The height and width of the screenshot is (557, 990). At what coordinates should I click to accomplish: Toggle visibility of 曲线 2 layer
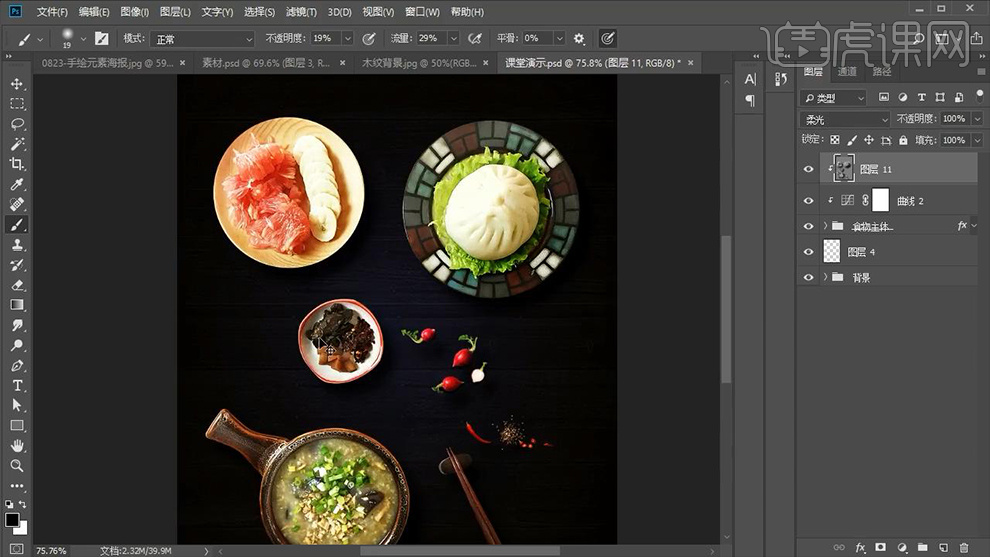pos(809,201)
